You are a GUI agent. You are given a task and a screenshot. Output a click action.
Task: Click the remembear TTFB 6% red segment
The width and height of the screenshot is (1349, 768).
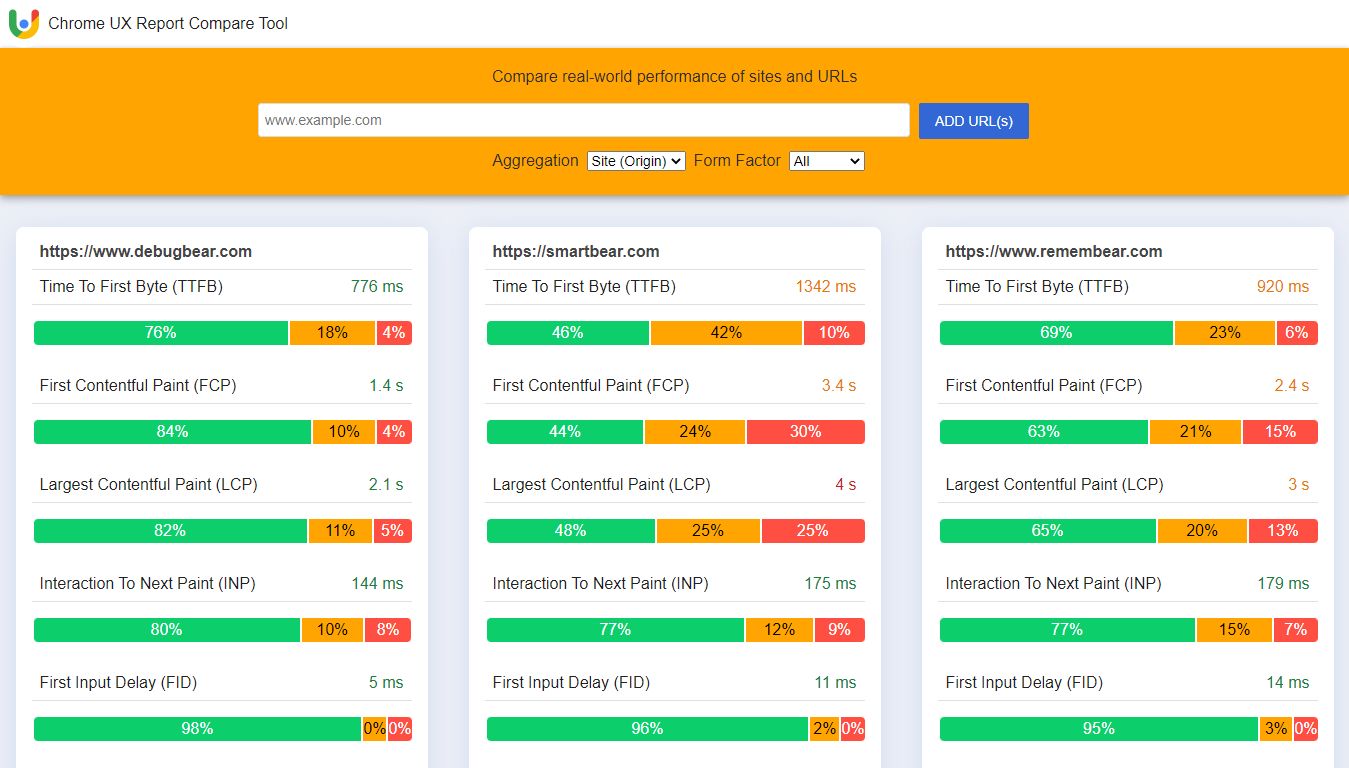click(1297, 333)
